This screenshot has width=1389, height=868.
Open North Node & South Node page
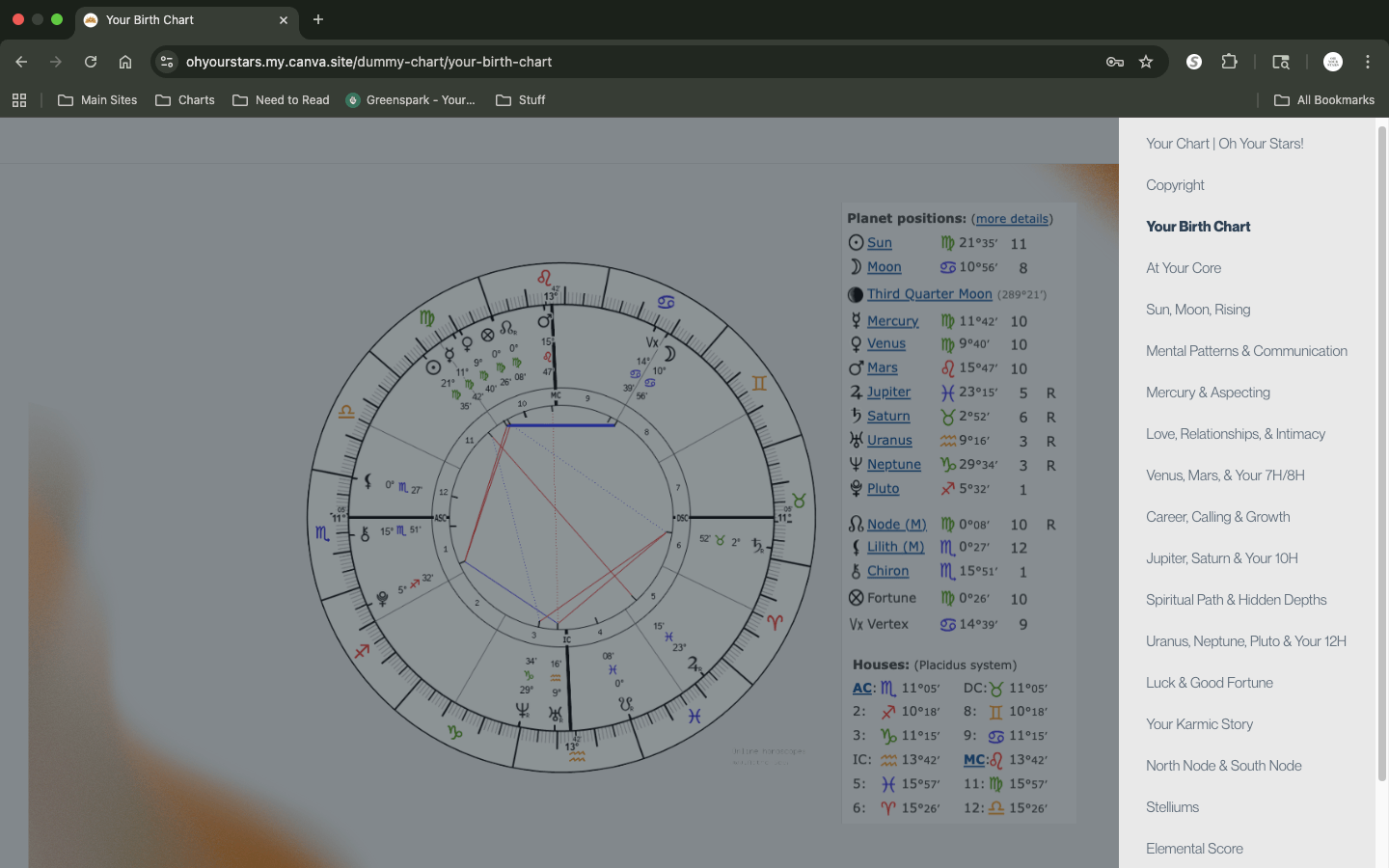point(1223,766)
